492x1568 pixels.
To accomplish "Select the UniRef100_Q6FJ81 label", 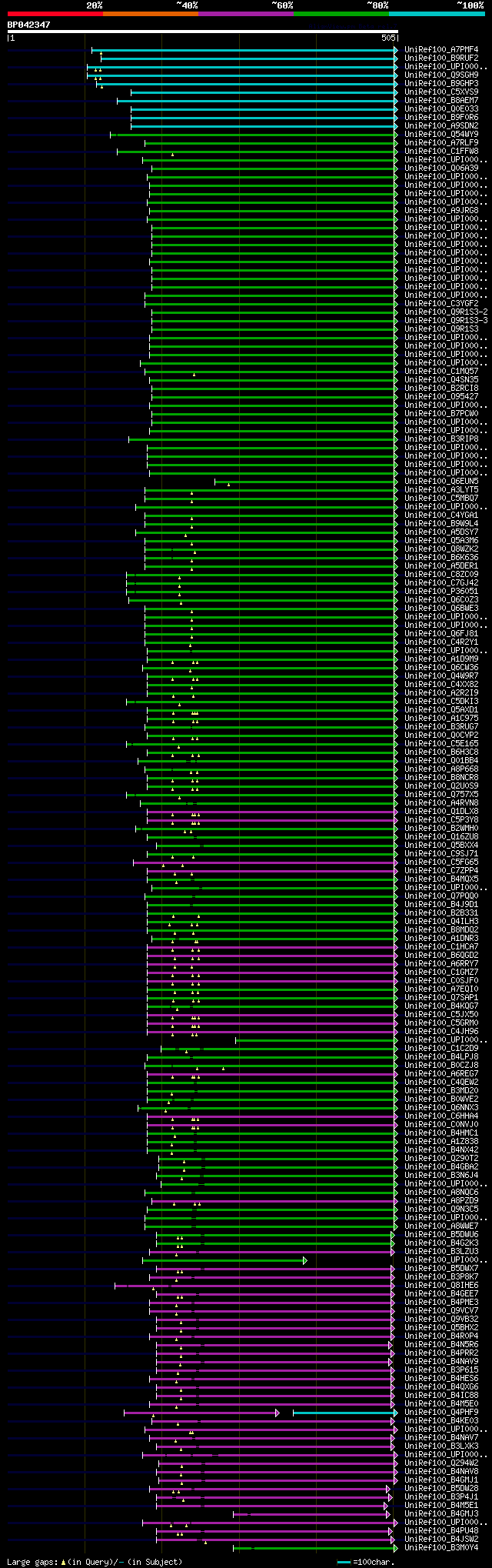I will click(441, 634).
